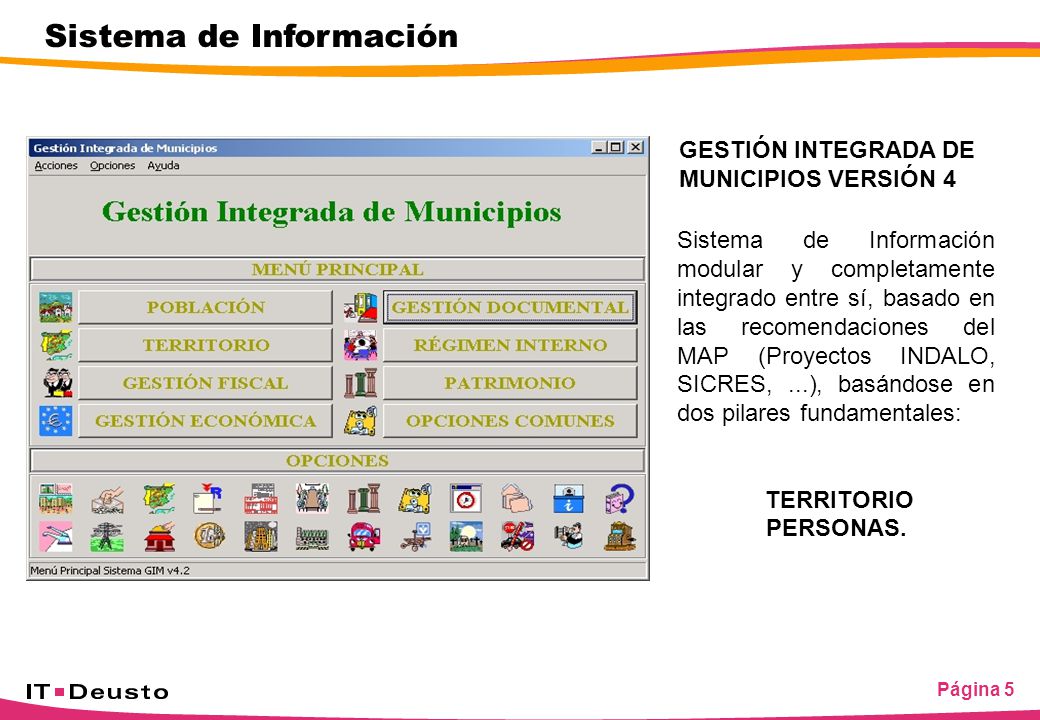Image resolution: width=1040 pixels, height=720 pixels.
Task: Open the red house with hand icon
Action: [x=159, y=536]
